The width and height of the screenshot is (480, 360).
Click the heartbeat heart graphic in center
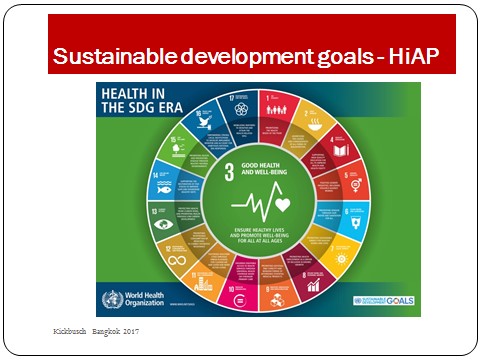pyautogui.click(x=261, y=202)
